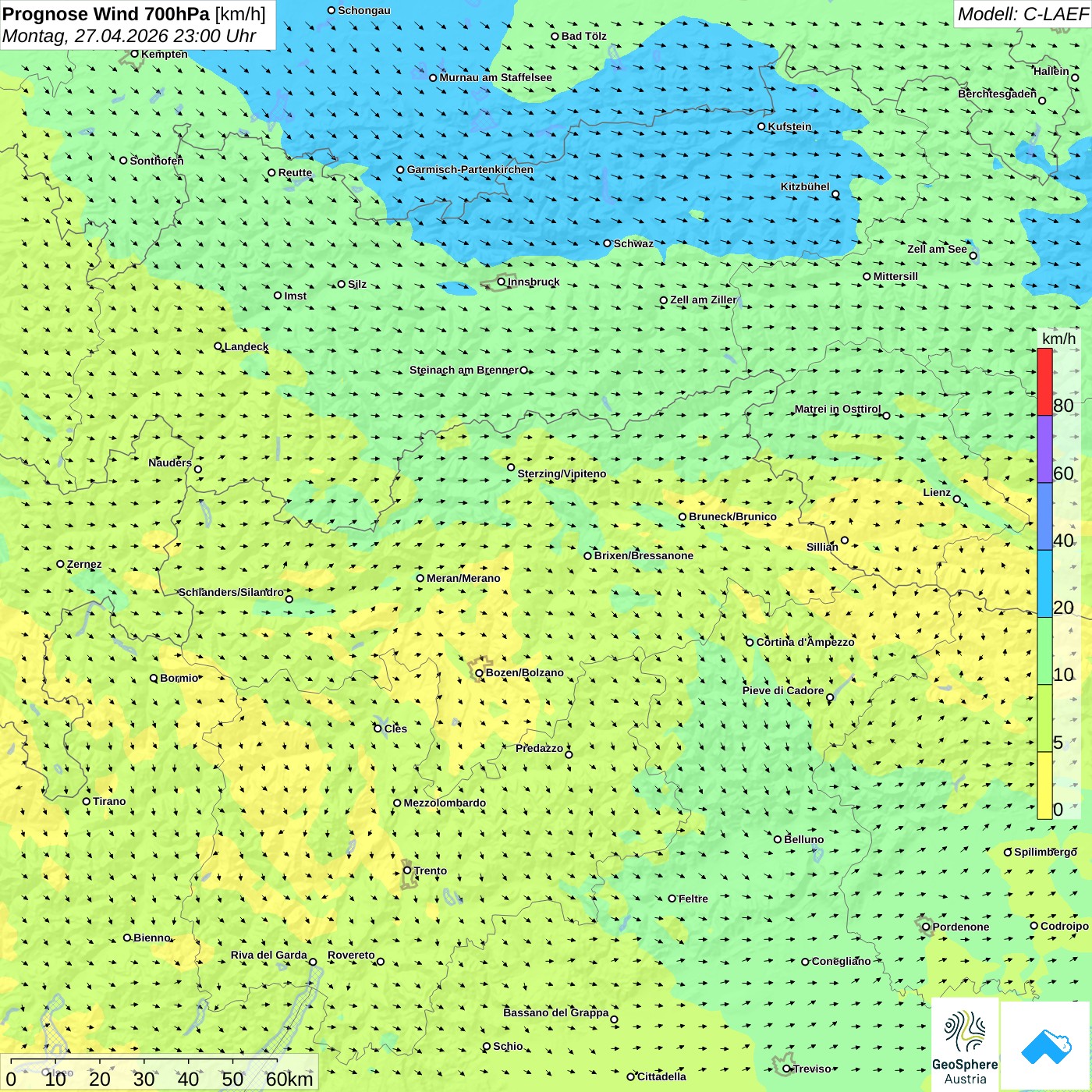This screenshot has width=1092, height=1092.
Task: Click the Bormio city label
Action: click(179, 678)
